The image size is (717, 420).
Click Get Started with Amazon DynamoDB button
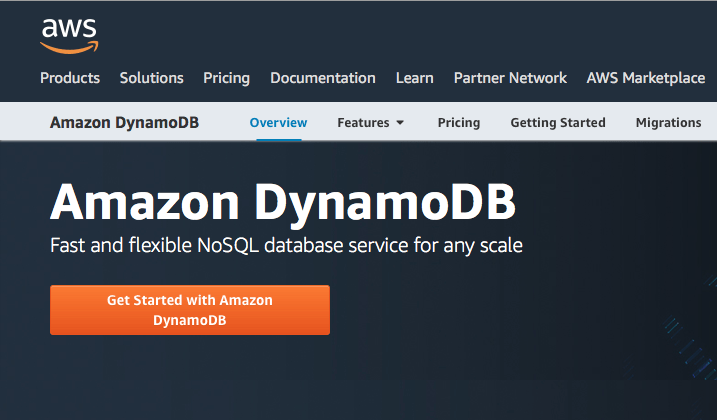tap(190, 310)
